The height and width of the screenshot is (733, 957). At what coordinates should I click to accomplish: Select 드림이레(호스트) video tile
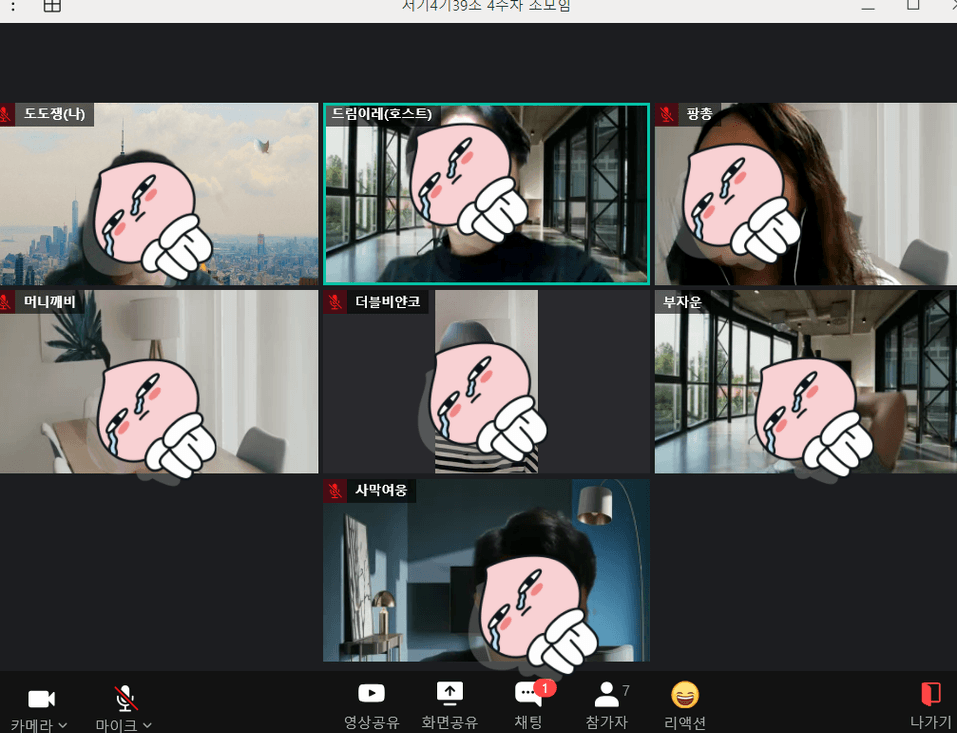(x=486, y=194)
